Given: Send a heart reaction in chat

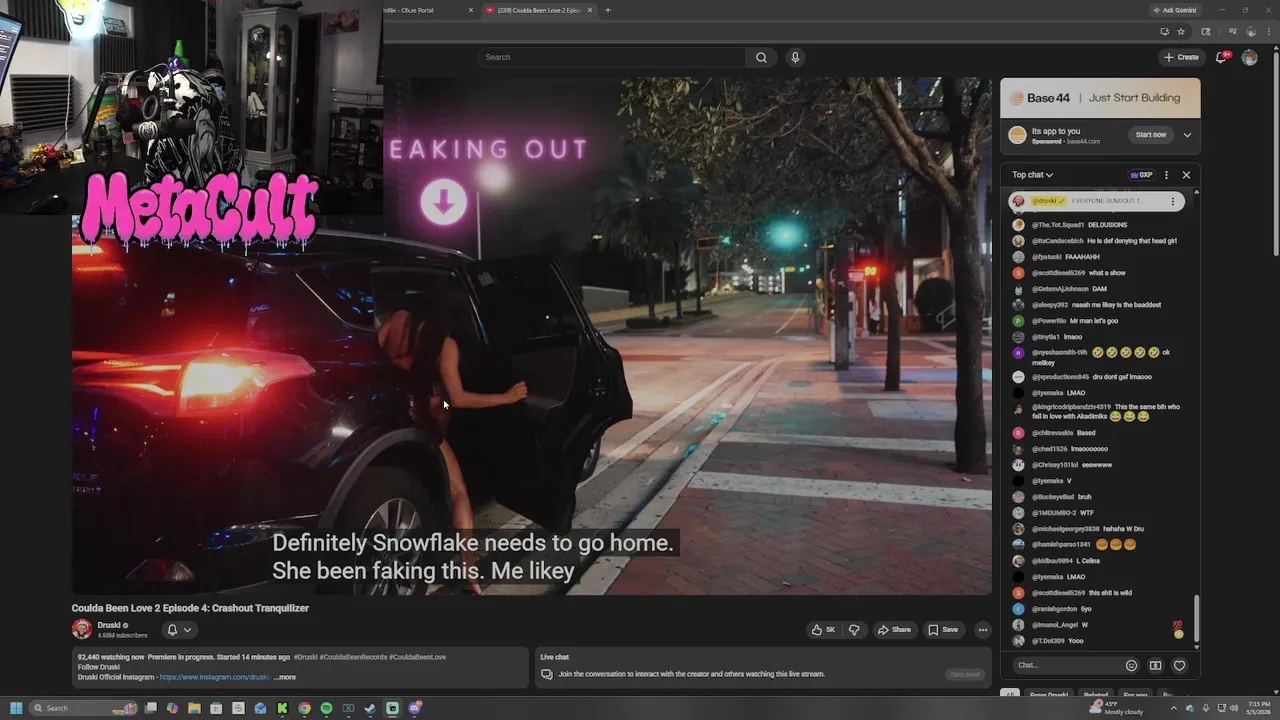Looking at the screenshot, I should pyautogui.click(x=1179, y=665).
